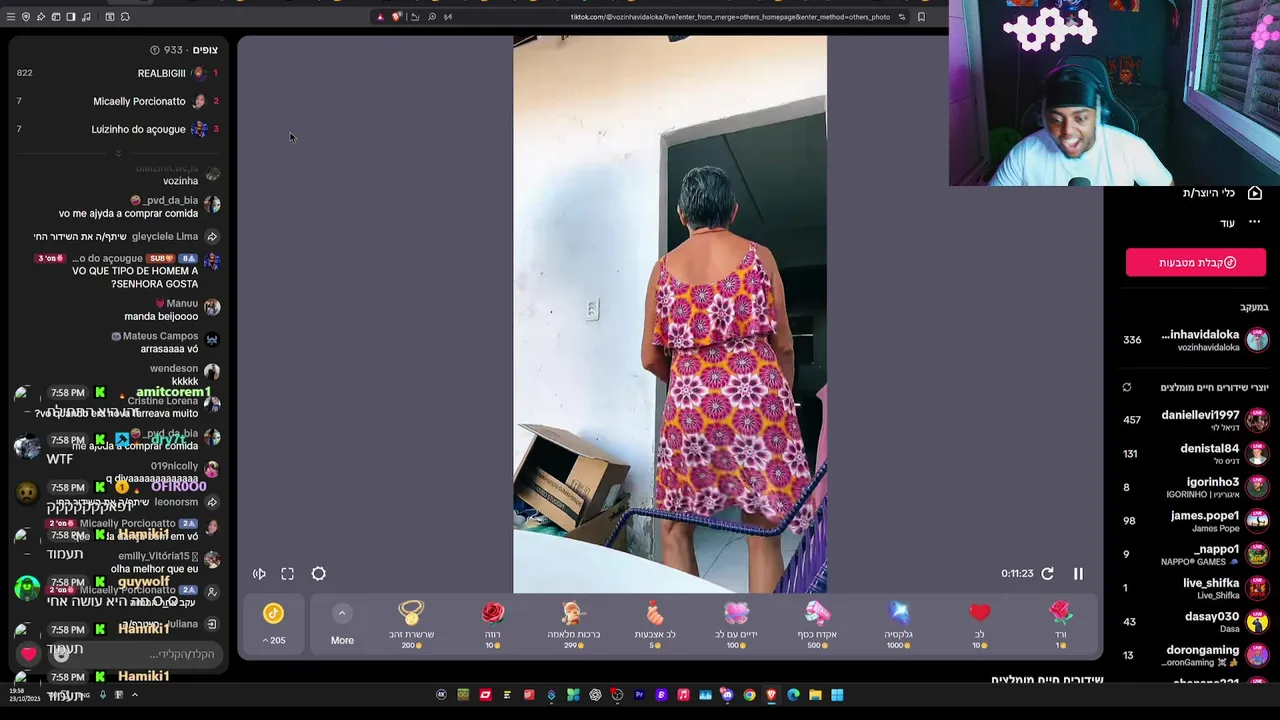Open live_shifka recommended live
Viewport: 1280px width, 720px height.
(x=1194, y=588)
